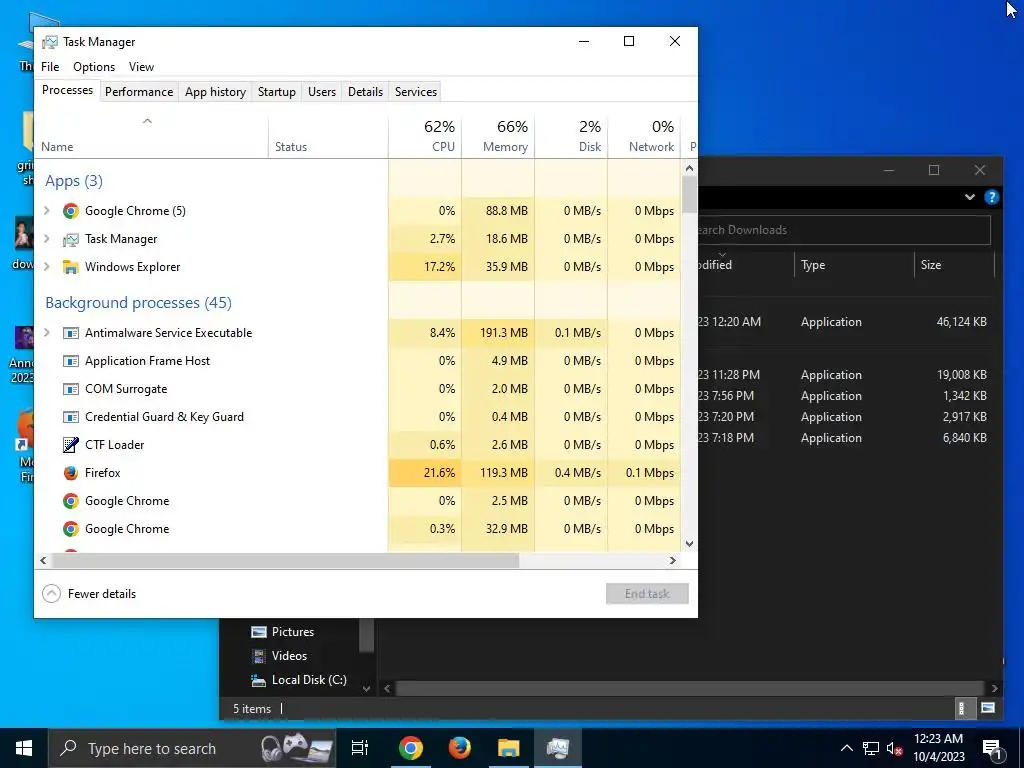1024x768 pixels.
Task: Click the 46,124 KB file size
Action: (x=961, y=322)
